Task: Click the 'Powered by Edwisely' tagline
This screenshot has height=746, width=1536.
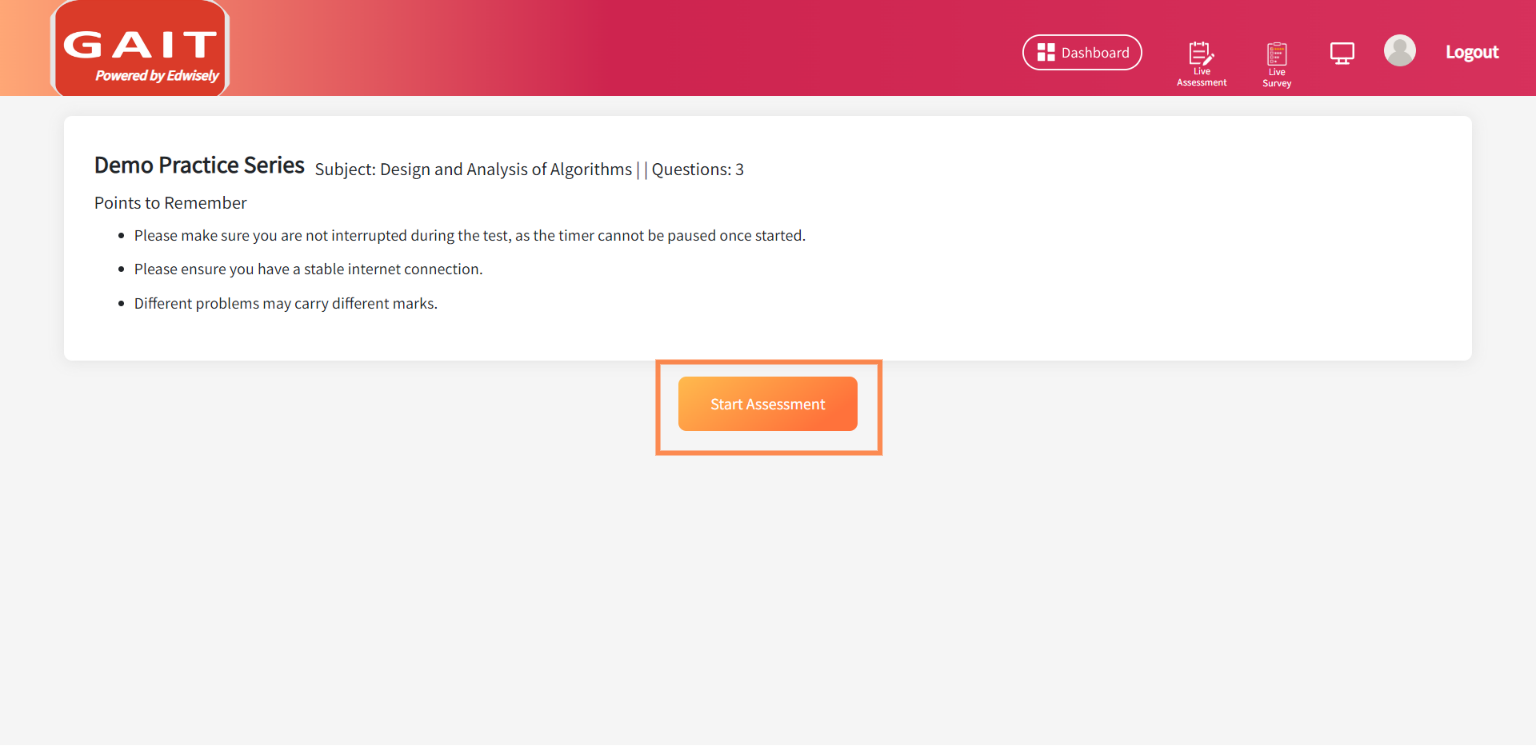Action: point(157,76)
